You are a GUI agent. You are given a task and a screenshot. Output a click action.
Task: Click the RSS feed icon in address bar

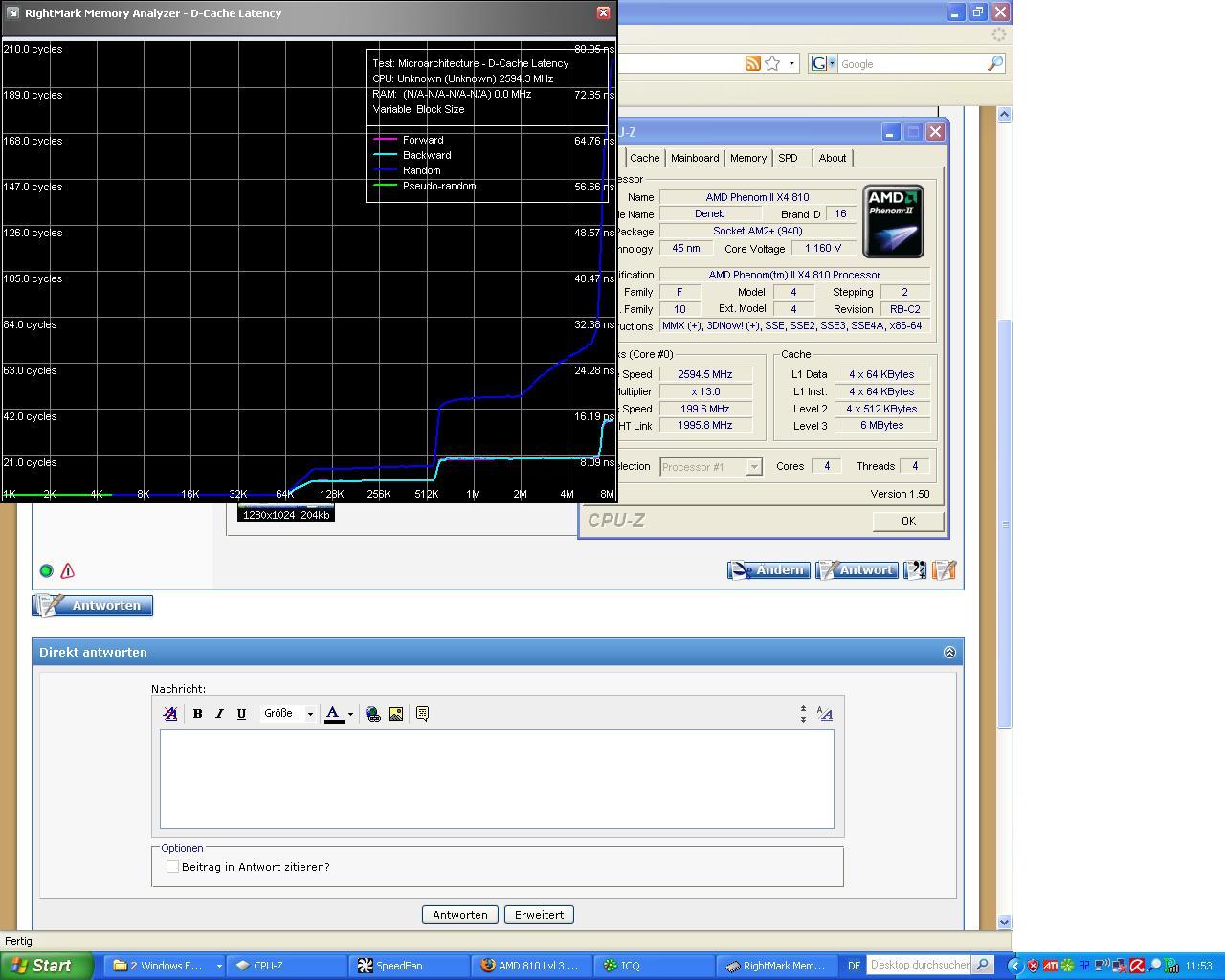(x=753, y=63)
